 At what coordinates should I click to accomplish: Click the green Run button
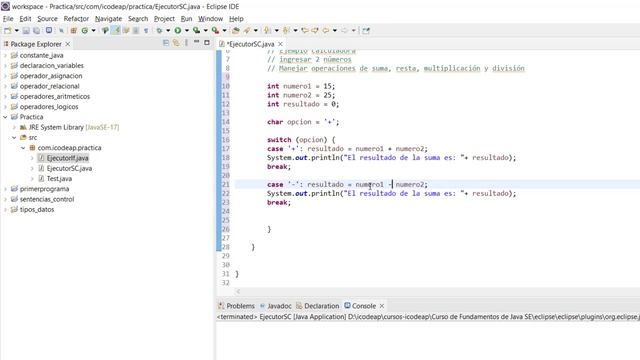coord(178,31)
